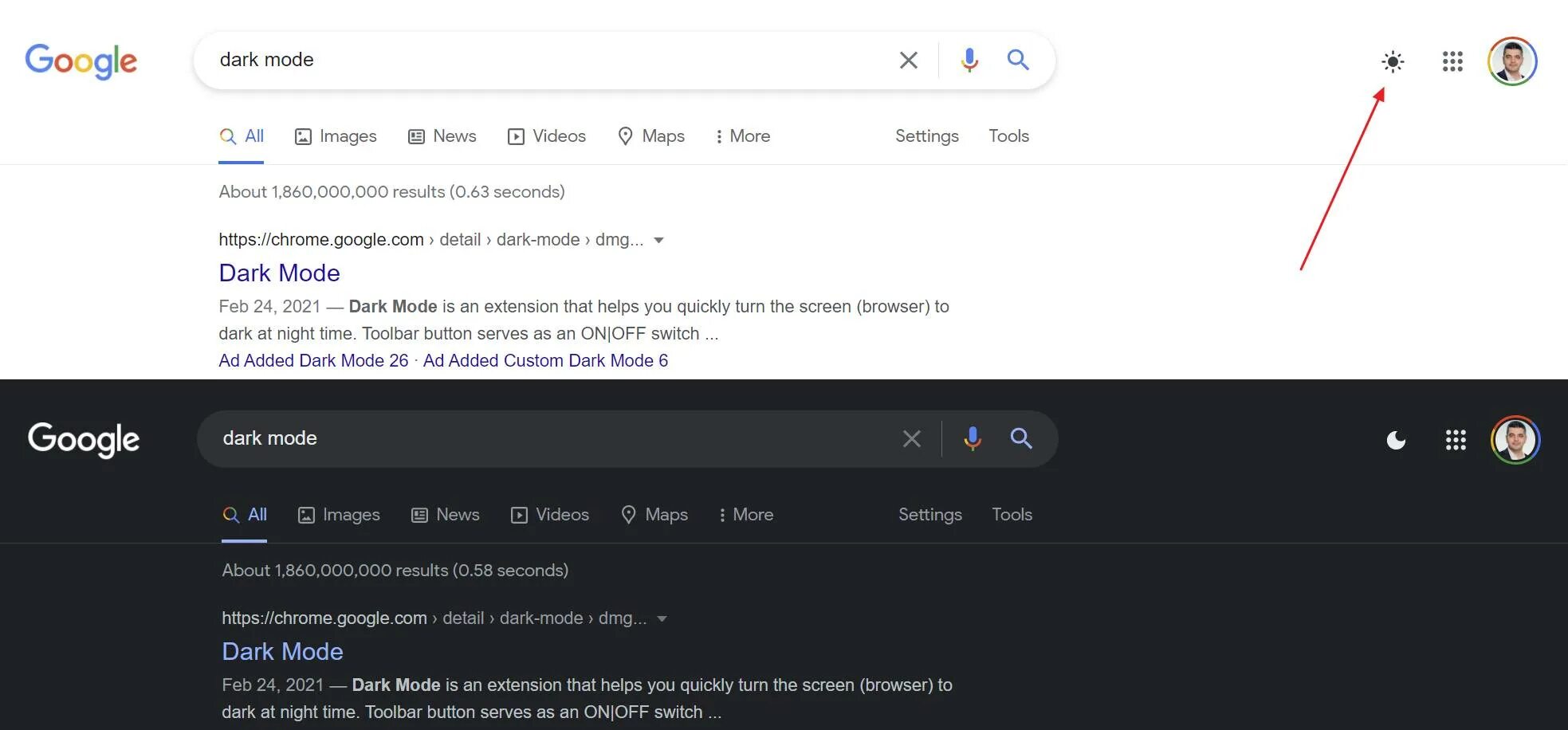
Task: Click the Google logo on dark page
Action: (x=84, y=440)
